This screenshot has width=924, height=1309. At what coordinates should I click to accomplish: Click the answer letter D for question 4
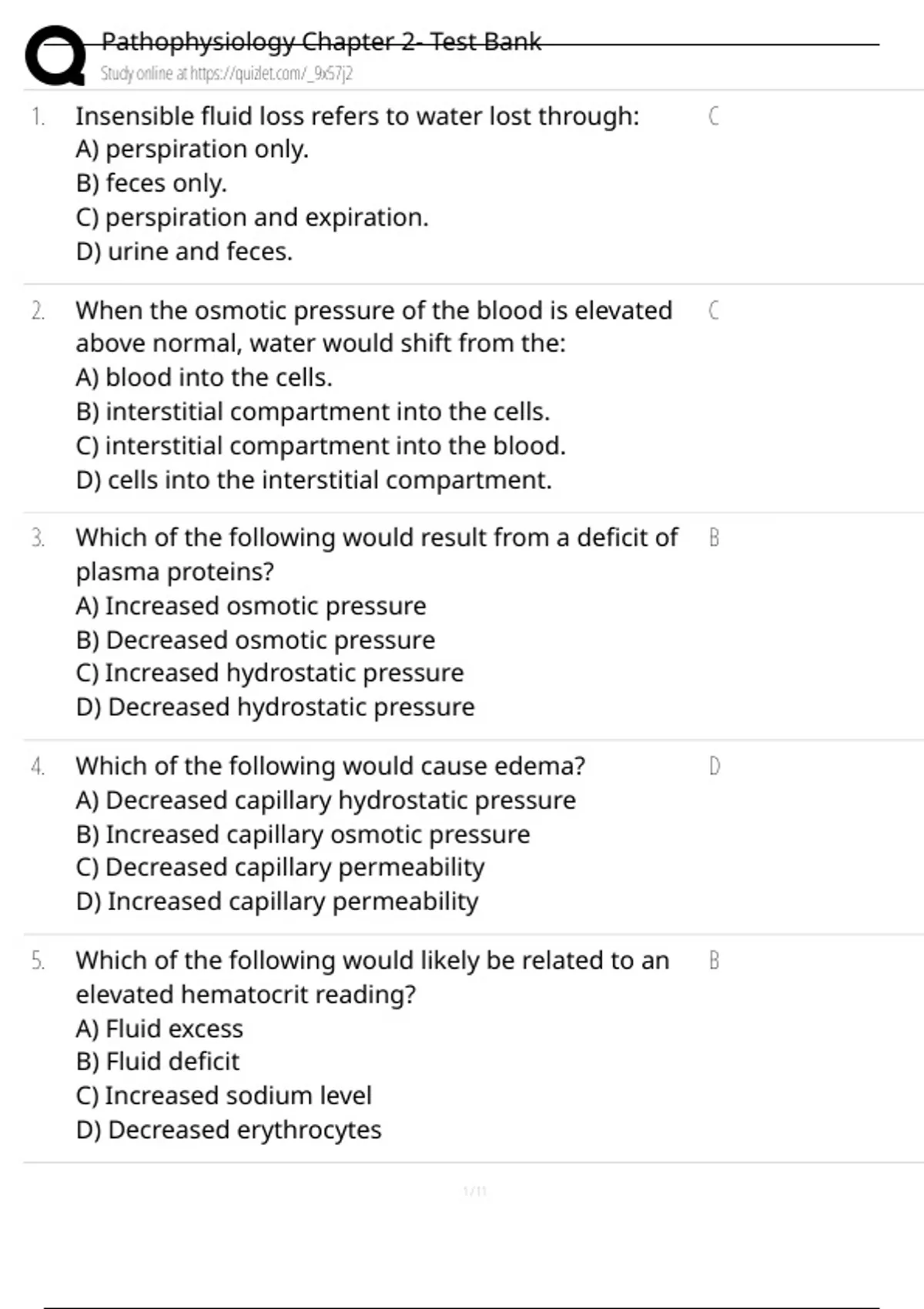[x=714, y=766]
